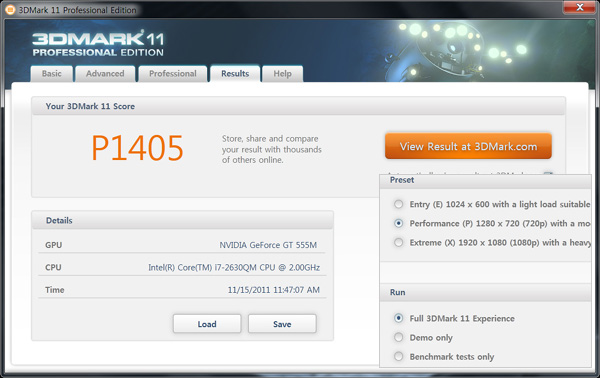
Task: Click the Load button
Action: pos(207,324)
